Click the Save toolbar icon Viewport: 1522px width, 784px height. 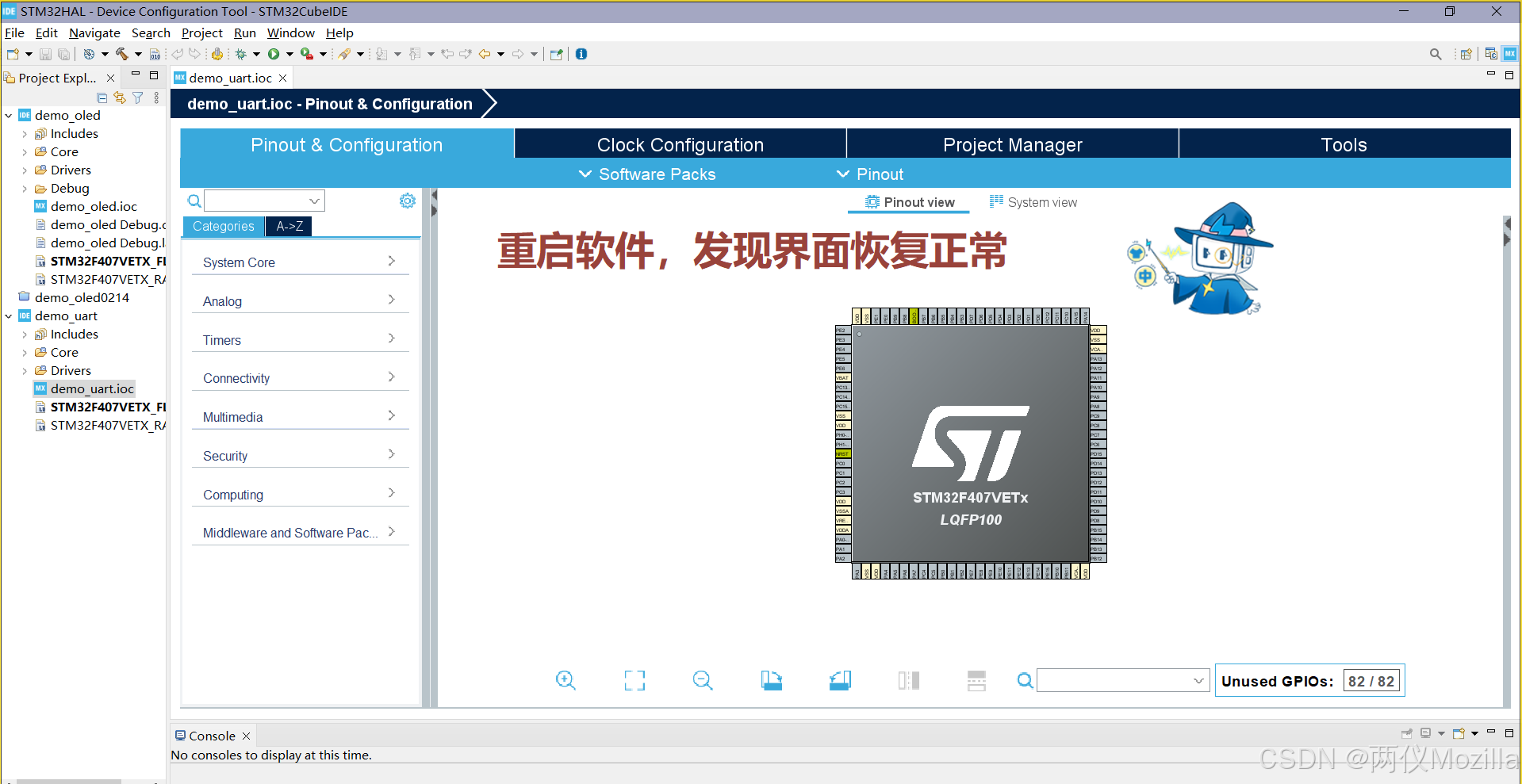coord(45,54)
